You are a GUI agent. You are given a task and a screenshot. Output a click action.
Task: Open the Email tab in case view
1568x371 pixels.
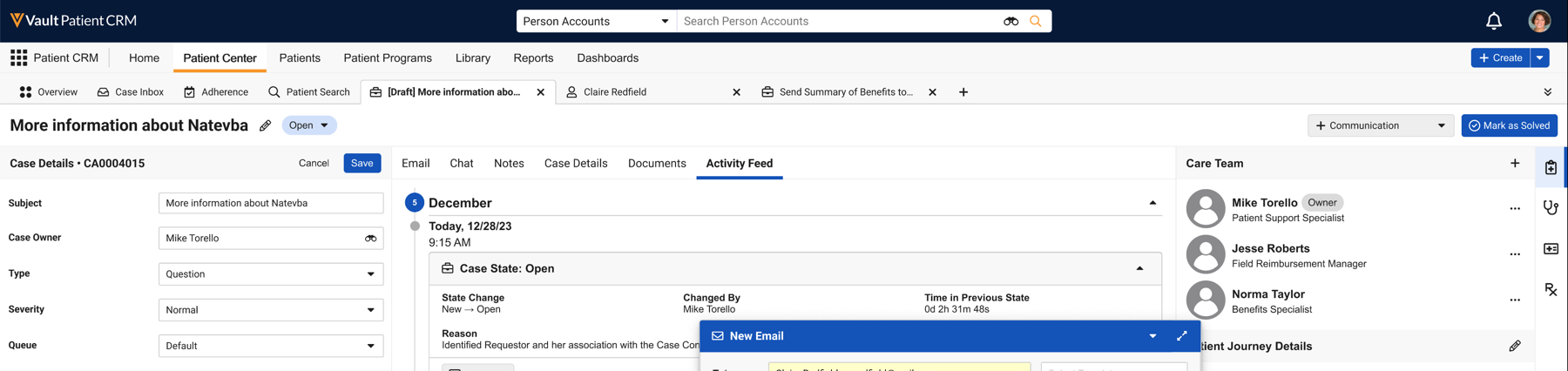point(416,163)
